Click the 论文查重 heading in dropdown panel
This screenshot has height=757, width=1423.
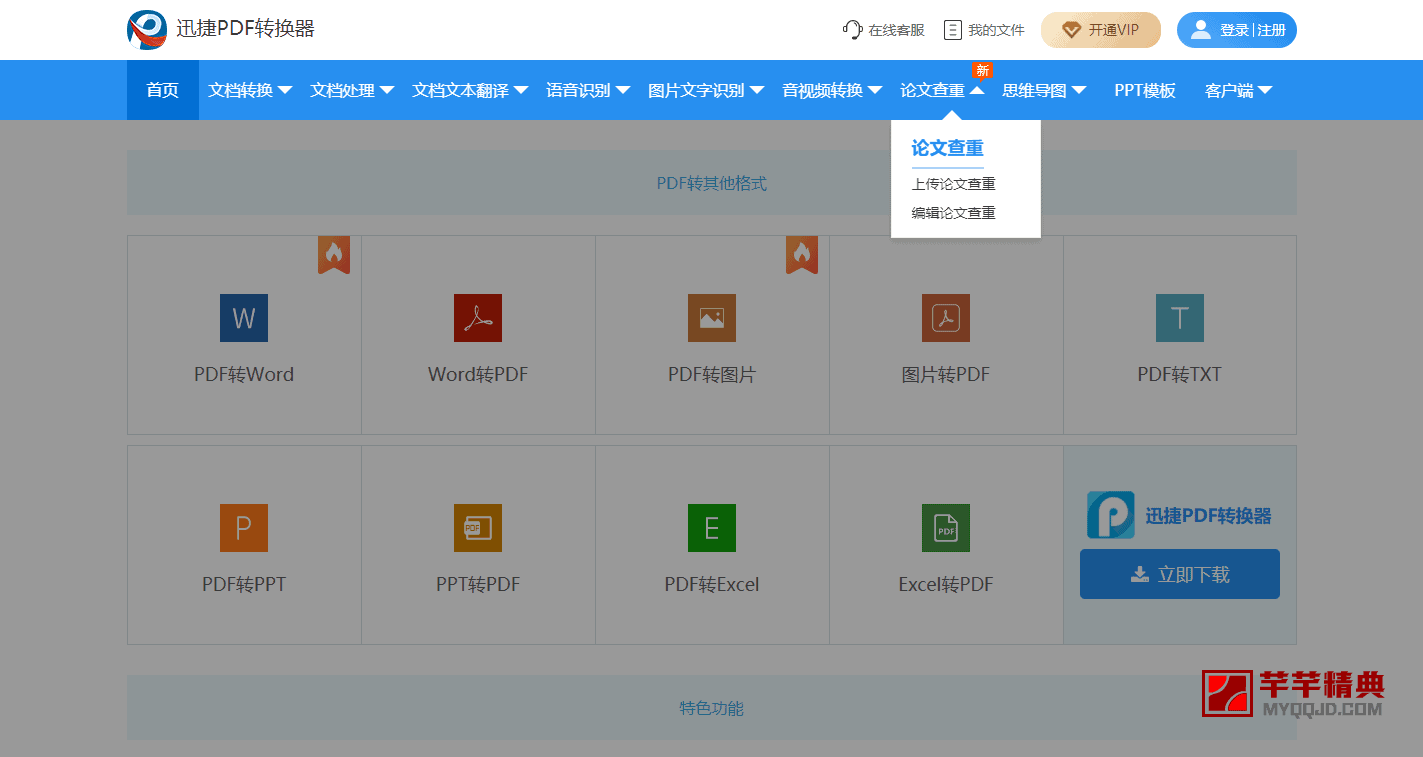pyautogui.click(x=947, y=148)
